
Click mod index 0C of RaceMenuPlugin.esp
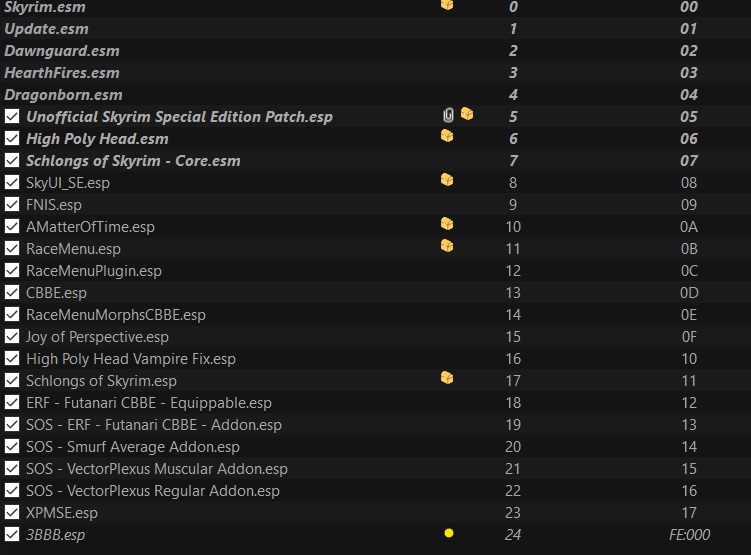(x=689, y=271)
